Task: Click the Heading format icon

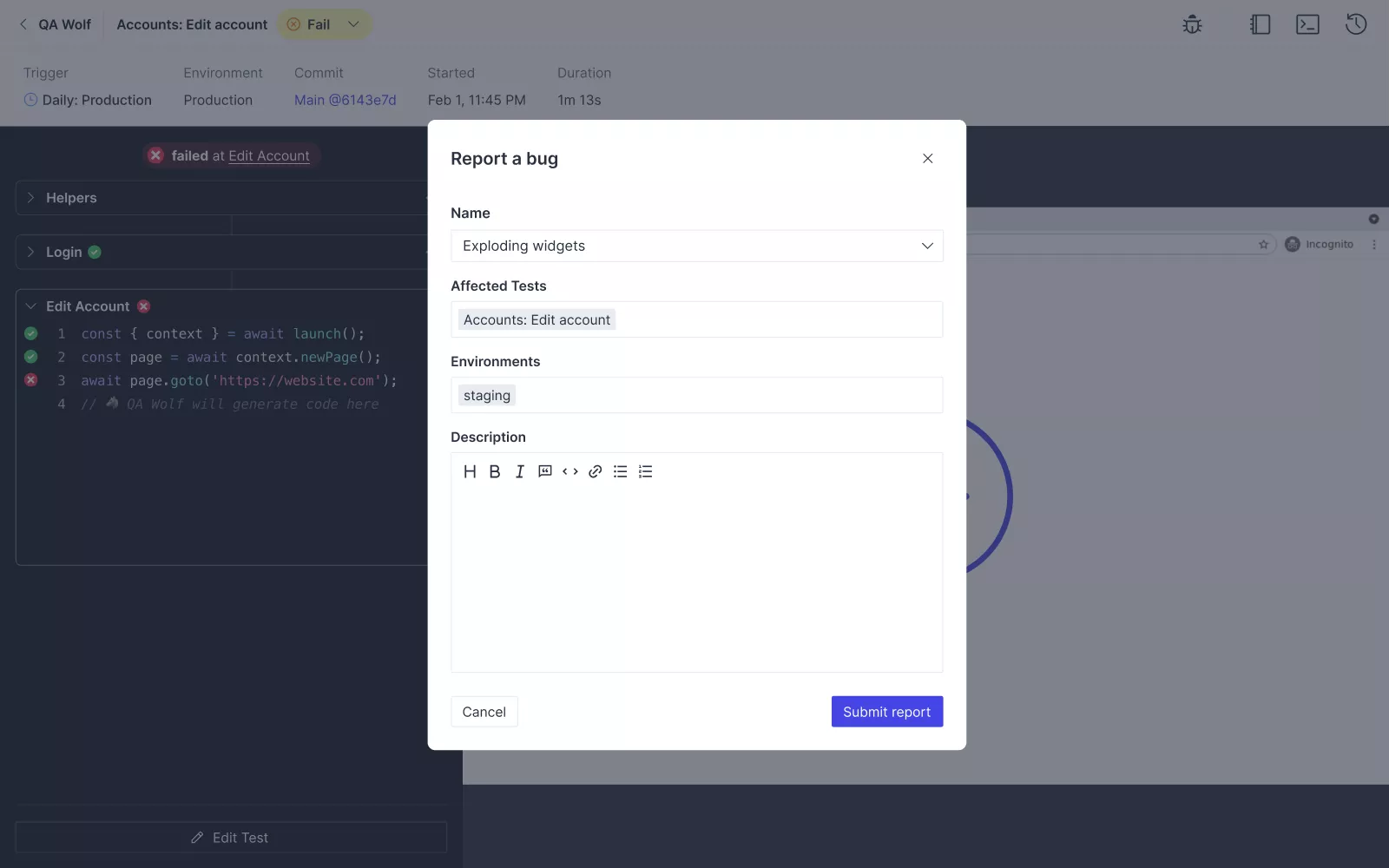Action: (470, 471)
